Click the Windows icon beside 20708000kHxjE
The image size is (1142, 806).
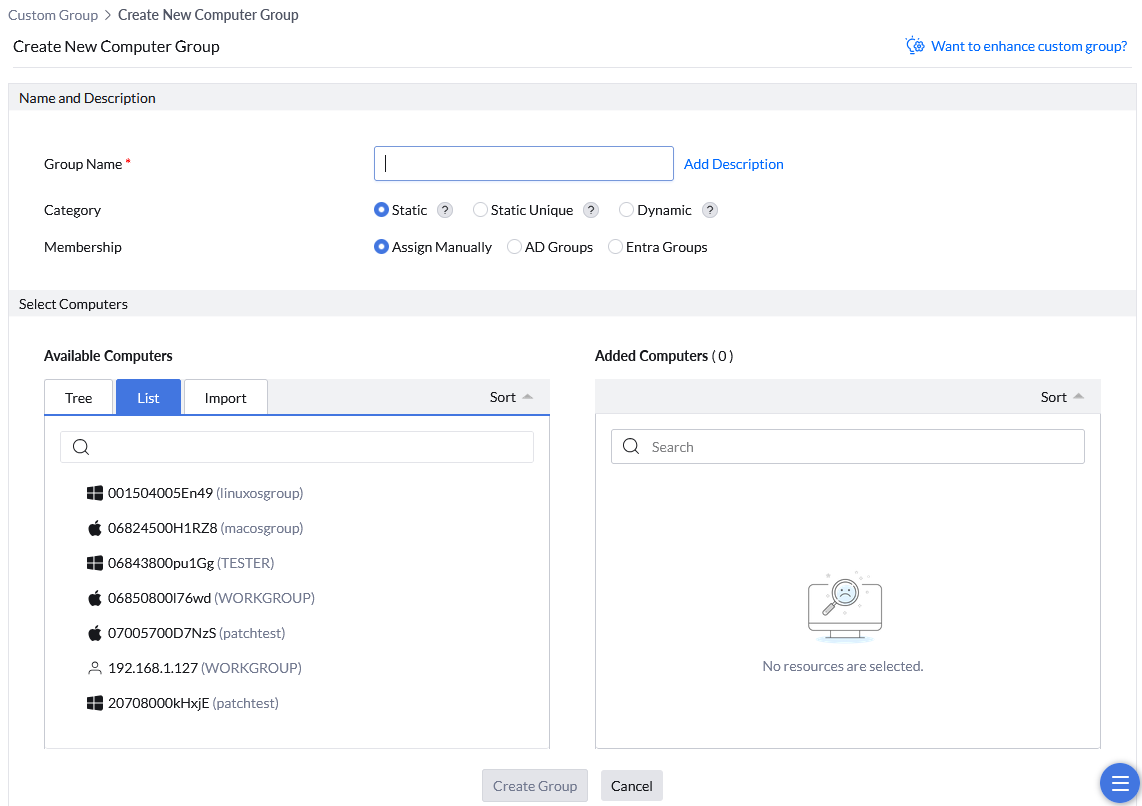pos(95,703)
